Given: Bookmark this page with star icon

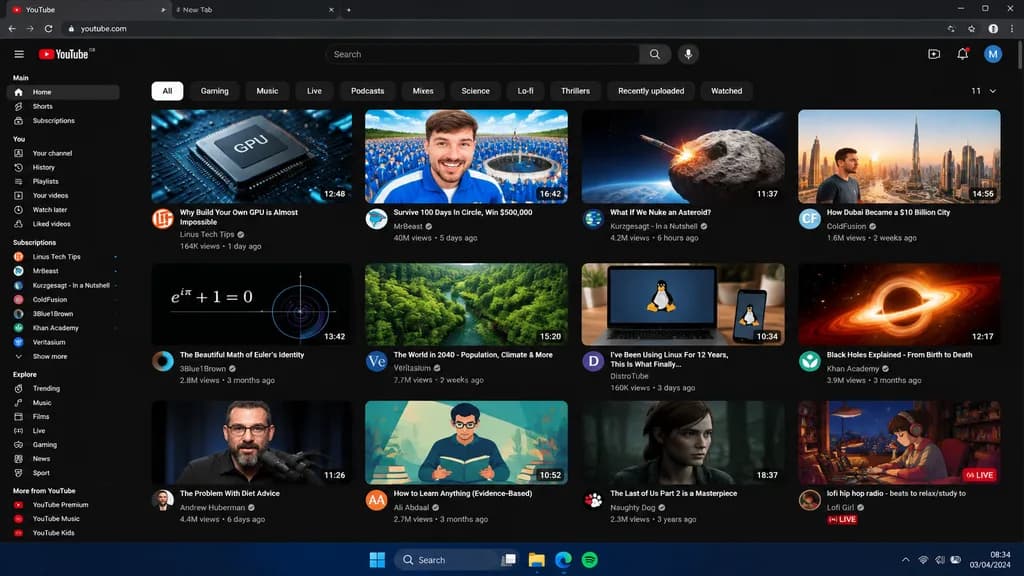Looking at the screenshot, I should point(972,29).
